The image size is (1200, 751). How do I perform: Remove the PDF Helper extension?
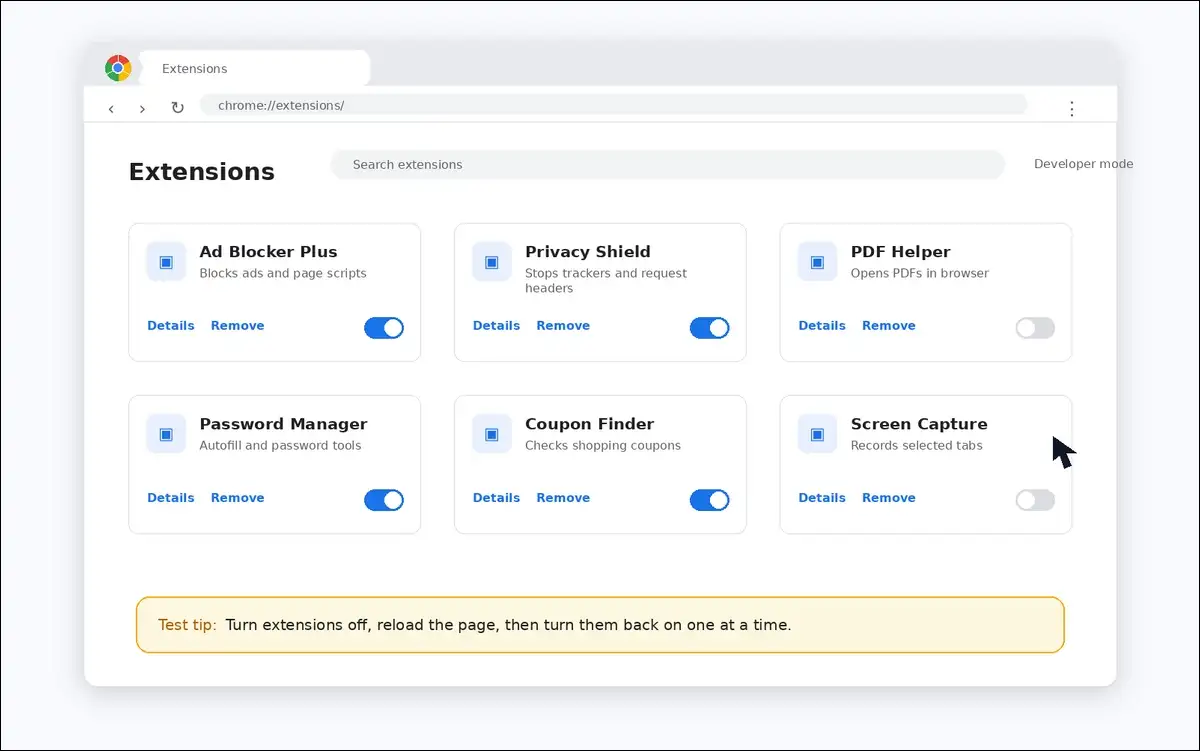[889, 325]
